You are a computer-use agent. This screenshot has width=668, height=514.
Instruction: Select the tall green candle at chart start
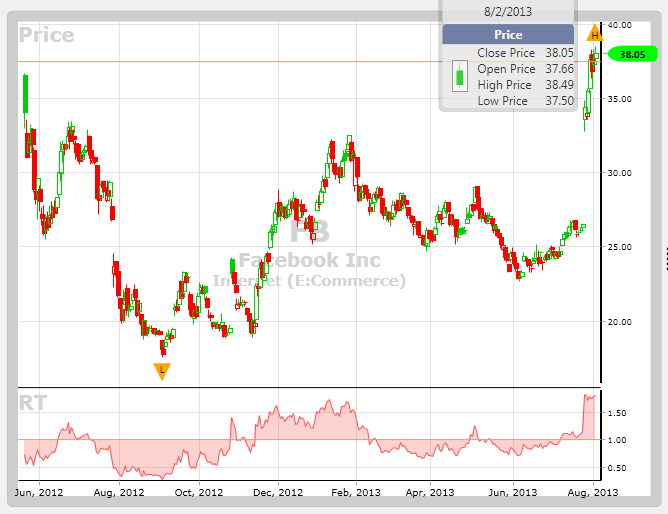coord(25,93)
